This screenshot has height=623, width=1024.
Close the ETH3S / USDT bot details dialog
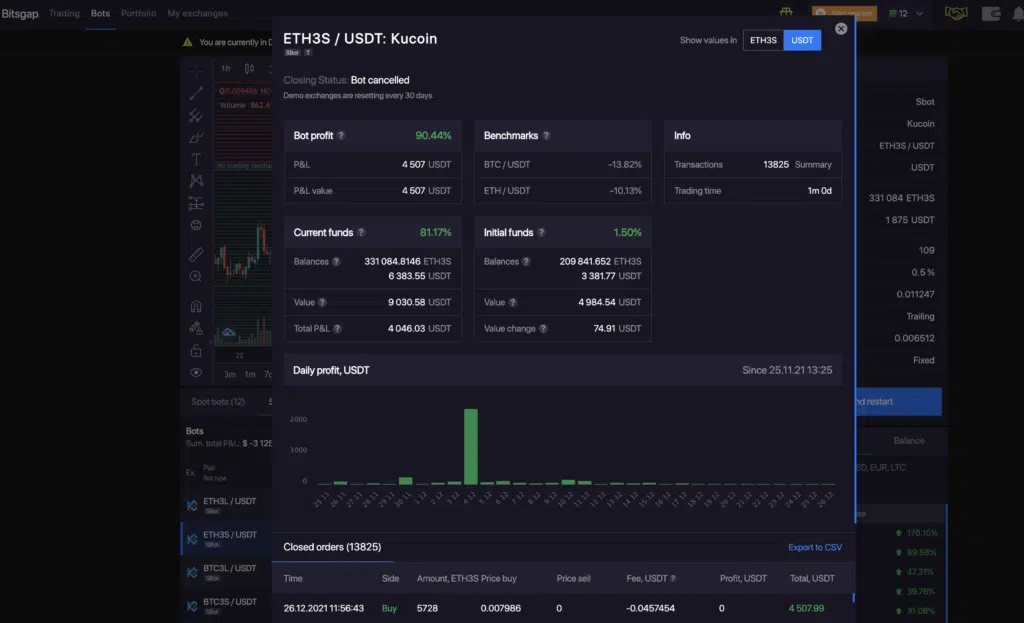pos(840,29)
